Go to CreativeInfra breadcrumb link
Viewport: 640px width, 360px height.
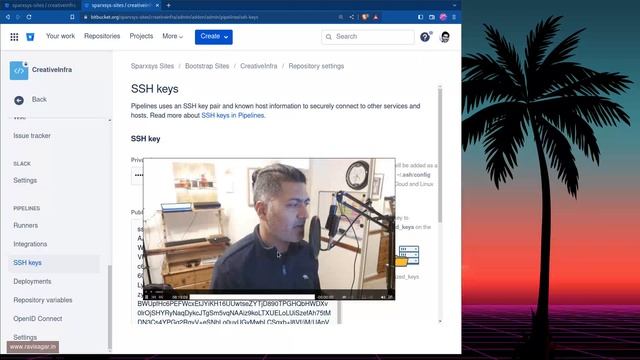pos(258,66)
